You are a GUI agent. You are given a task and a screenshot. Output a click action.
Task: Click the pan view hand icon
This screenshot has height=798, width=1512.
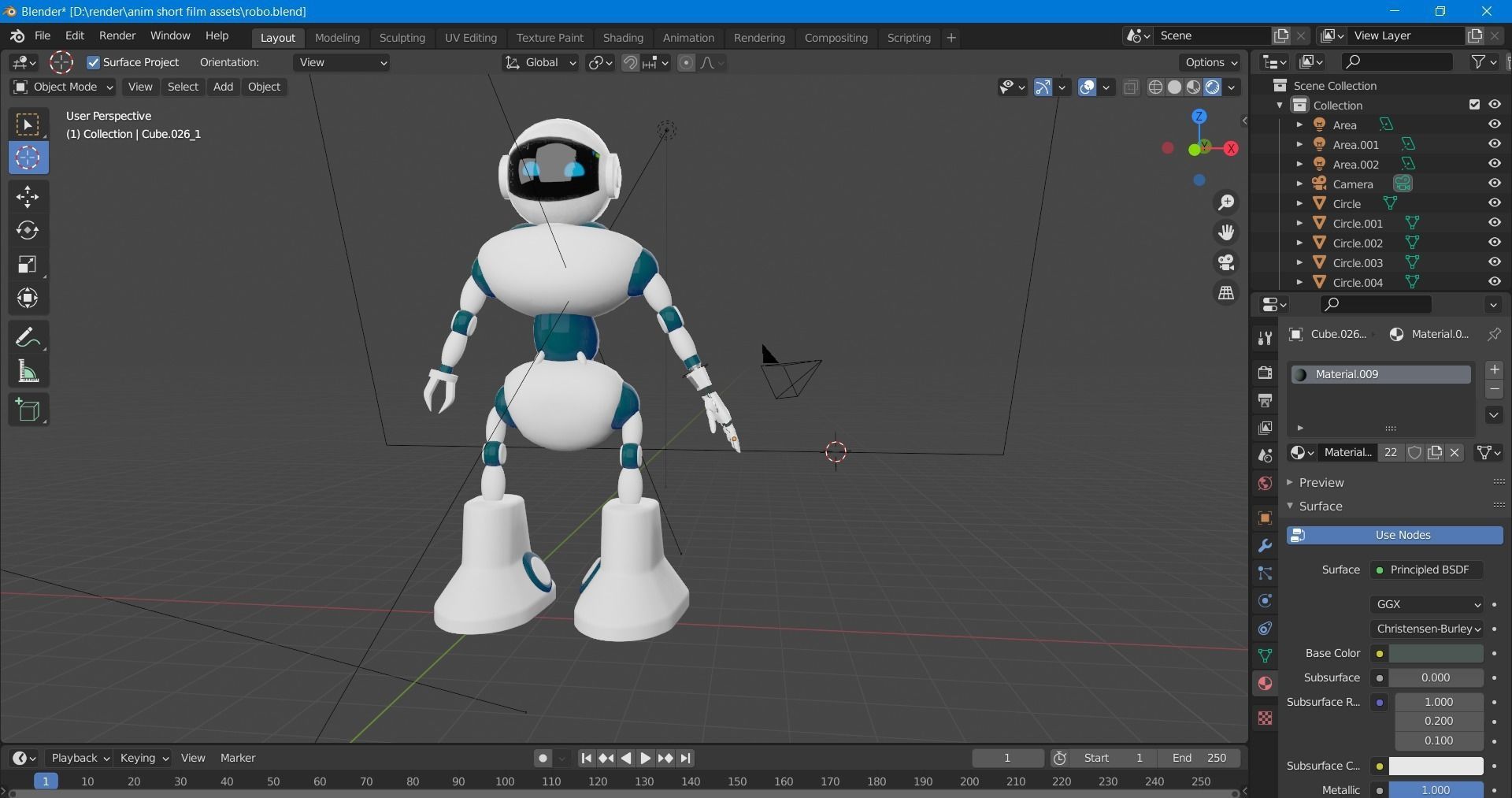coord(1226,232)
